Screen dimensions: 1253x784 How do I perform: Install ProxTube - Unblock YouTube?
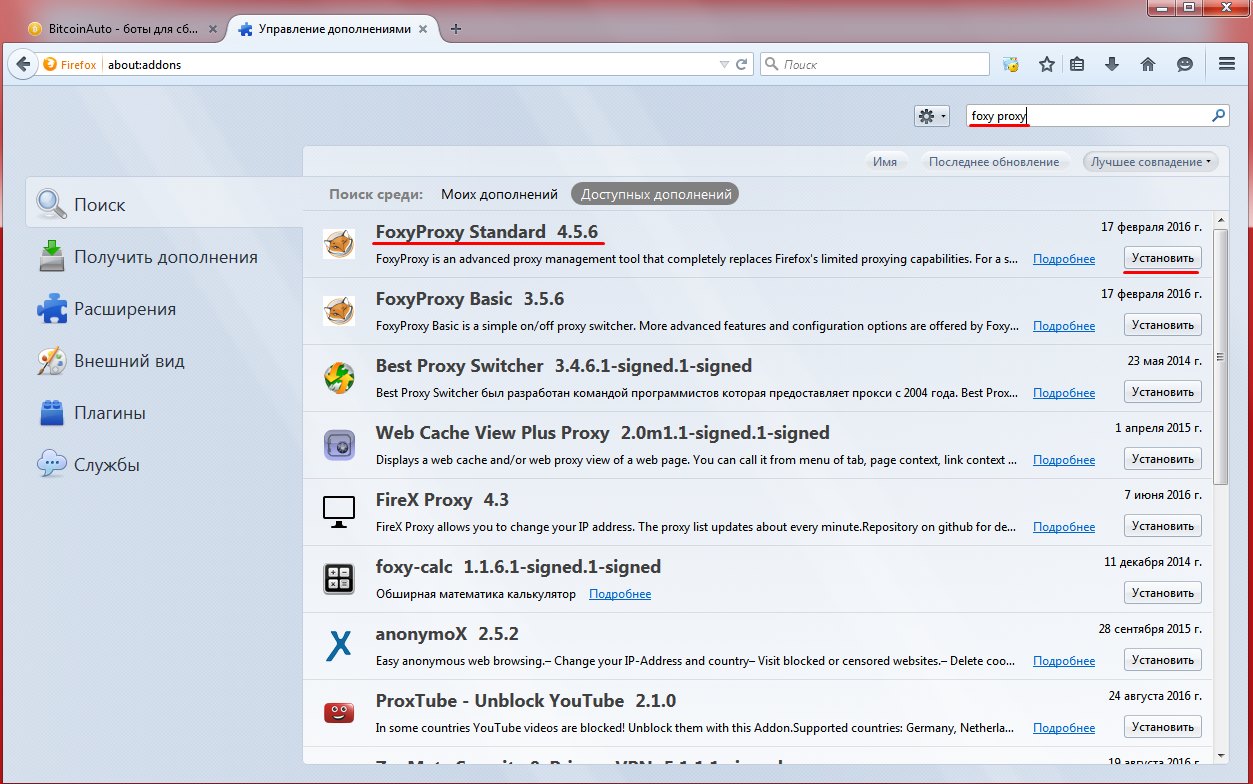(x=1163, y=727)
